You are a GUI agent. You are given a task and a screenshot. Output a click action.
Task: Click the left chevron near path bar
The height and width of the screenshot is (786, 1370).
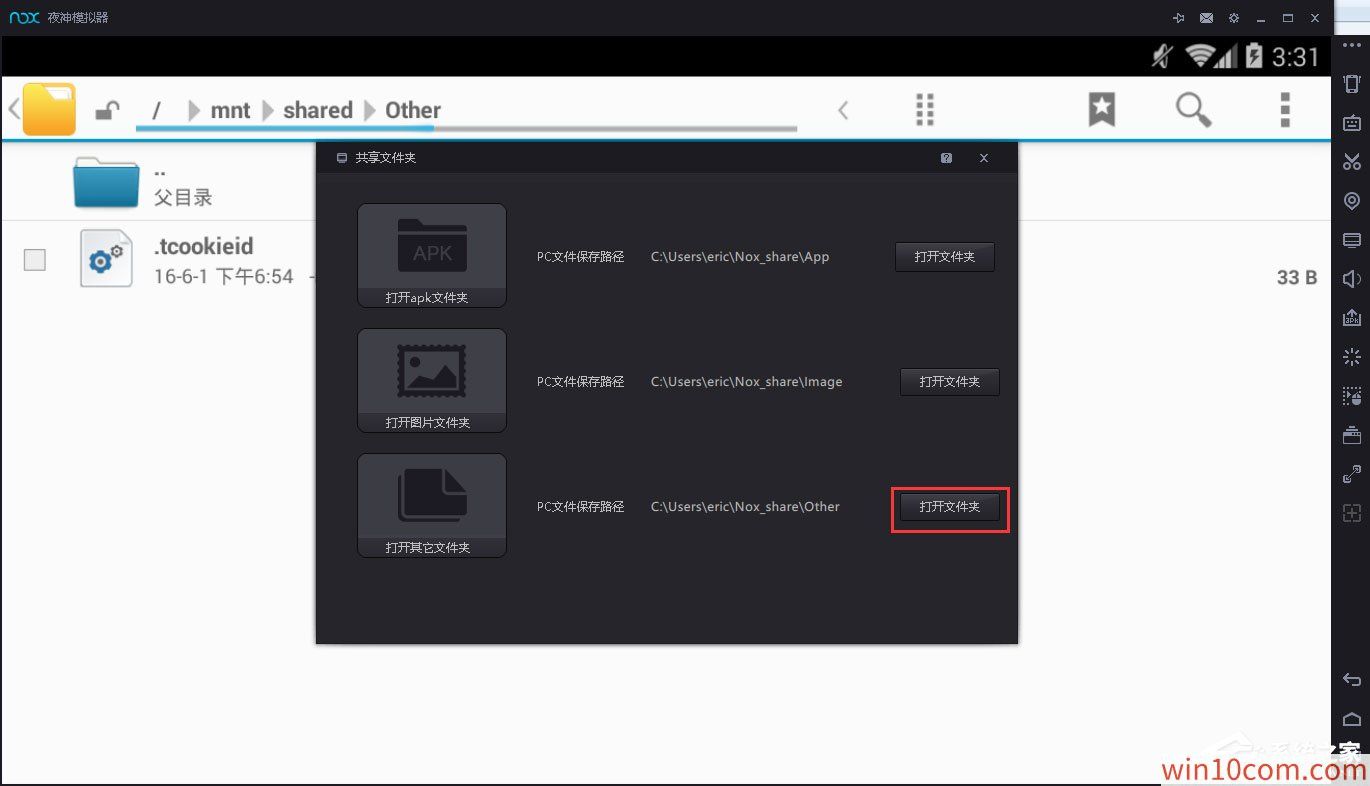click(x=843, y=110)
